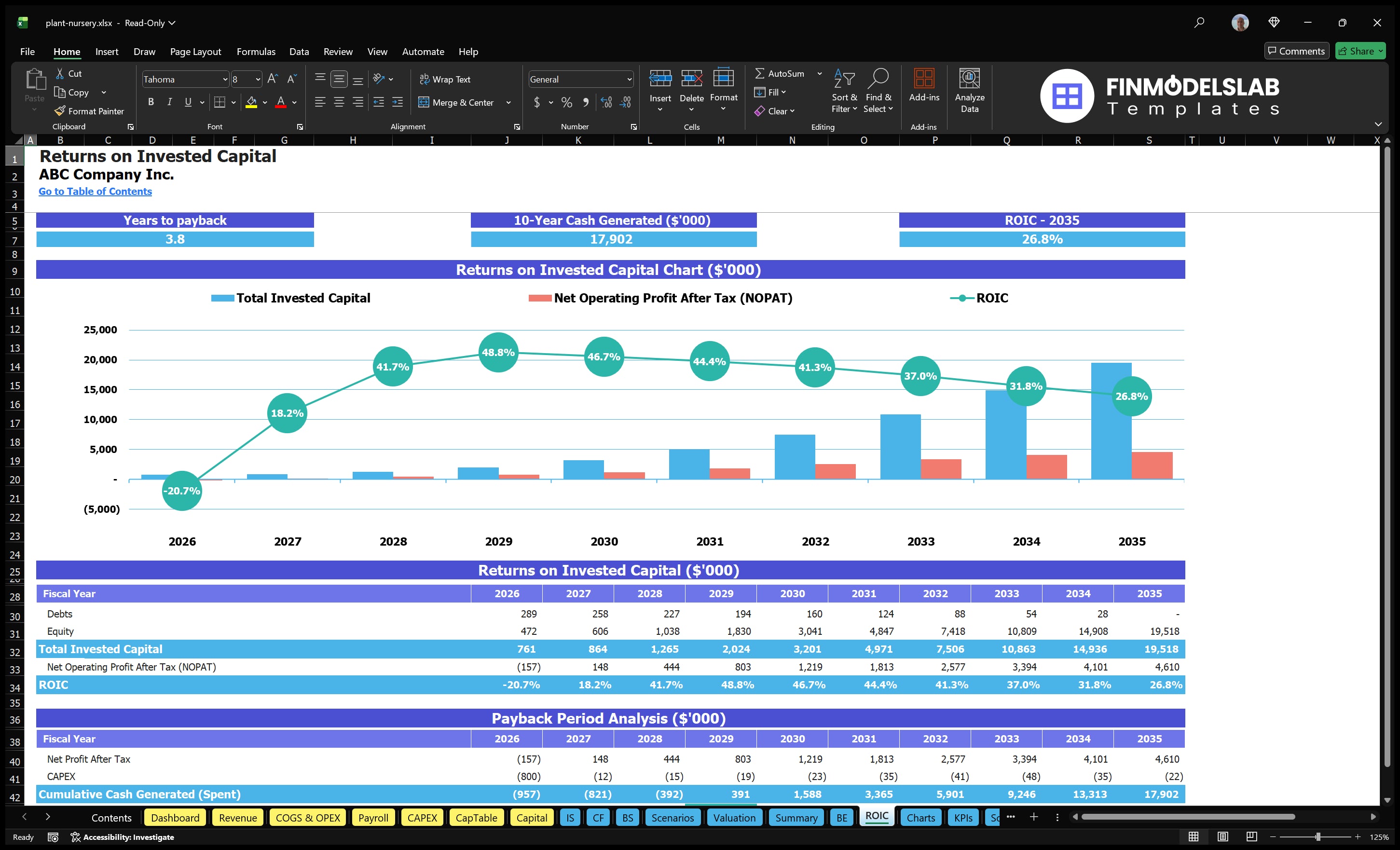Open the Dashboard sheet tab

(175, 818)
